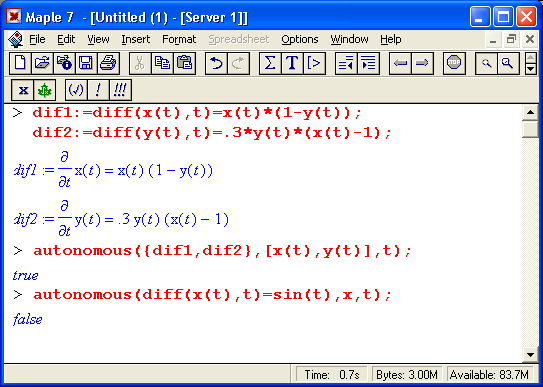Click the paste clipboard icon
Viewport: 543px width, 387px height.
click(184, 63)
